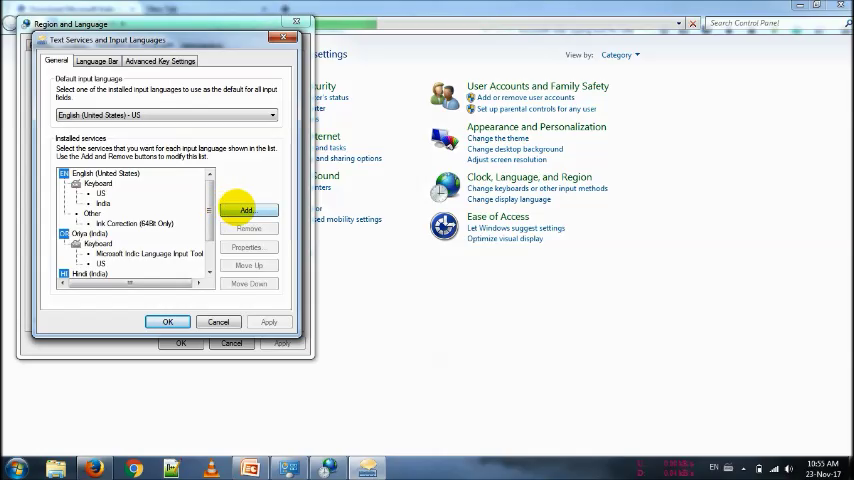This screenshot has height=480, width=854.
Task: Open the Control Panel taskbar button
Action: [289, 468]
